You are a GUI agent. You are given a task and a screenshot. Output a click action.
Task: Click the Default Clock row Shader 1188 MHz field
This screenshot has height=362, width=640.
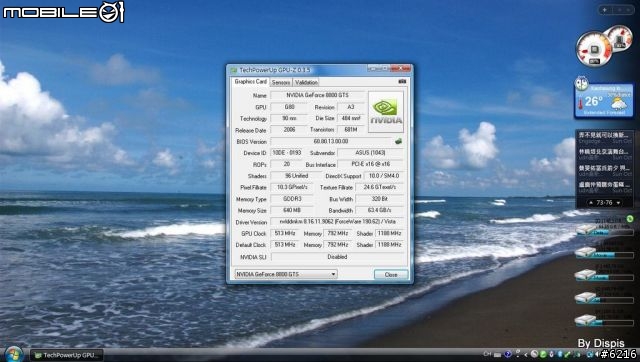pyautogui.click(x=389, y=245)
